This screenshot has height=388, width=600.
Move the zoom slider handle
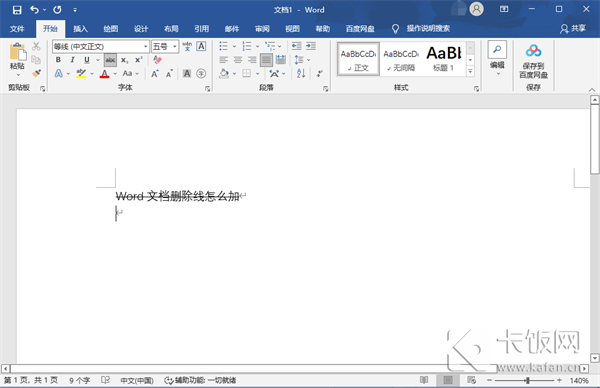coord(528,380)
